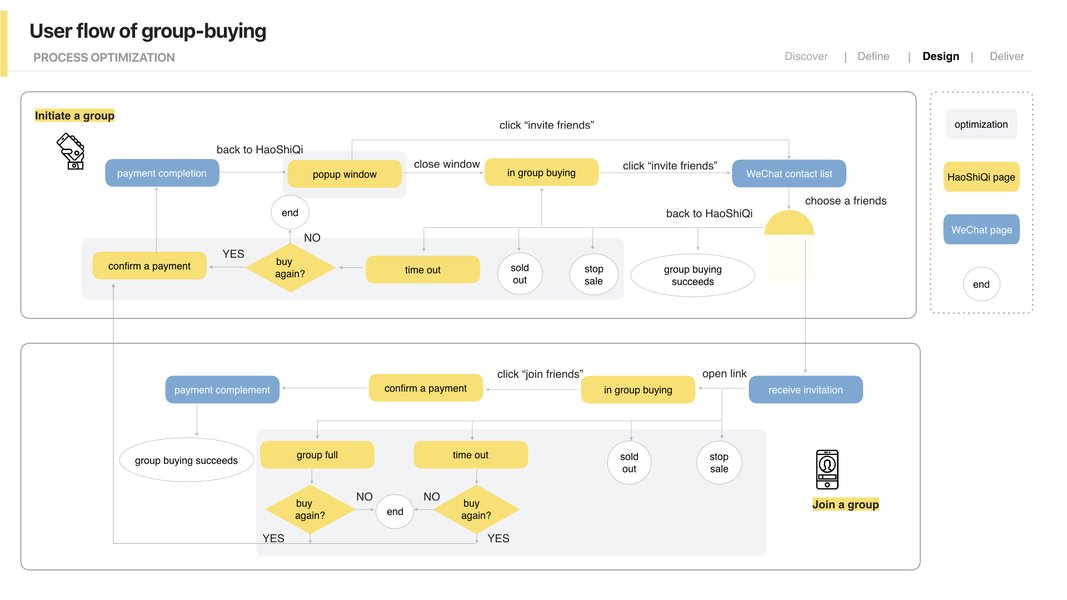Screen dimensions: 1067x600
Task: Click the yellow popup window node
Action: (345, 174)
